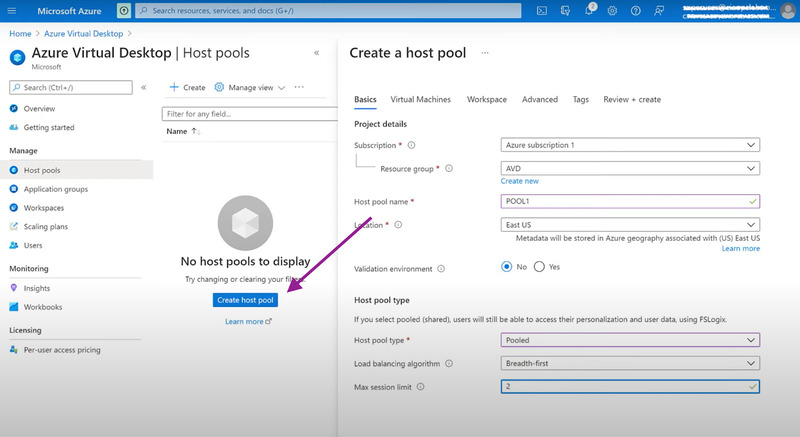Collapse the Host pools blade with double chevron
This screenshot has width=800, height=437.
tap(316, 53)
